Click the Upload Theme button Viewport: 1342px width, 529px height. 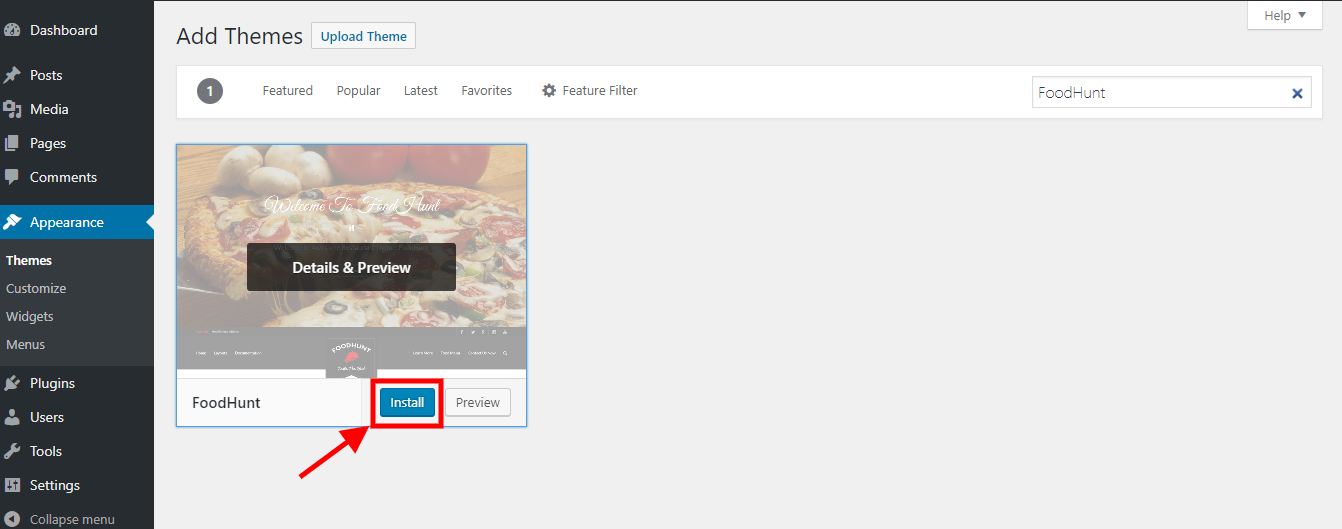click(x=363, y=36)
